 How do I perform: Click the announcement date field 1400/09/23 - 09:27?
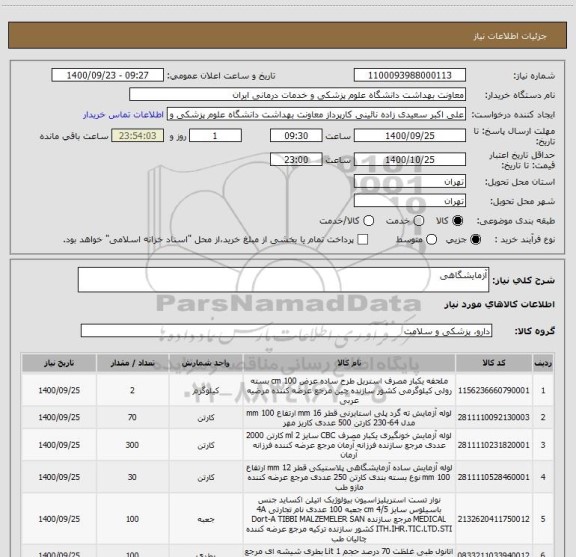pyautogui.click(x=107, y=75)
